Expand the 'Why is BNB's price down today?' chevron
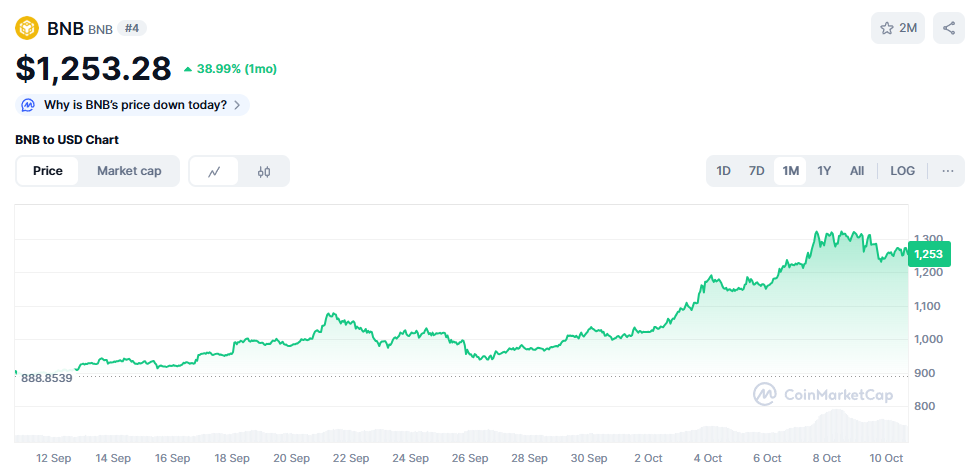 tap(237, 105)
